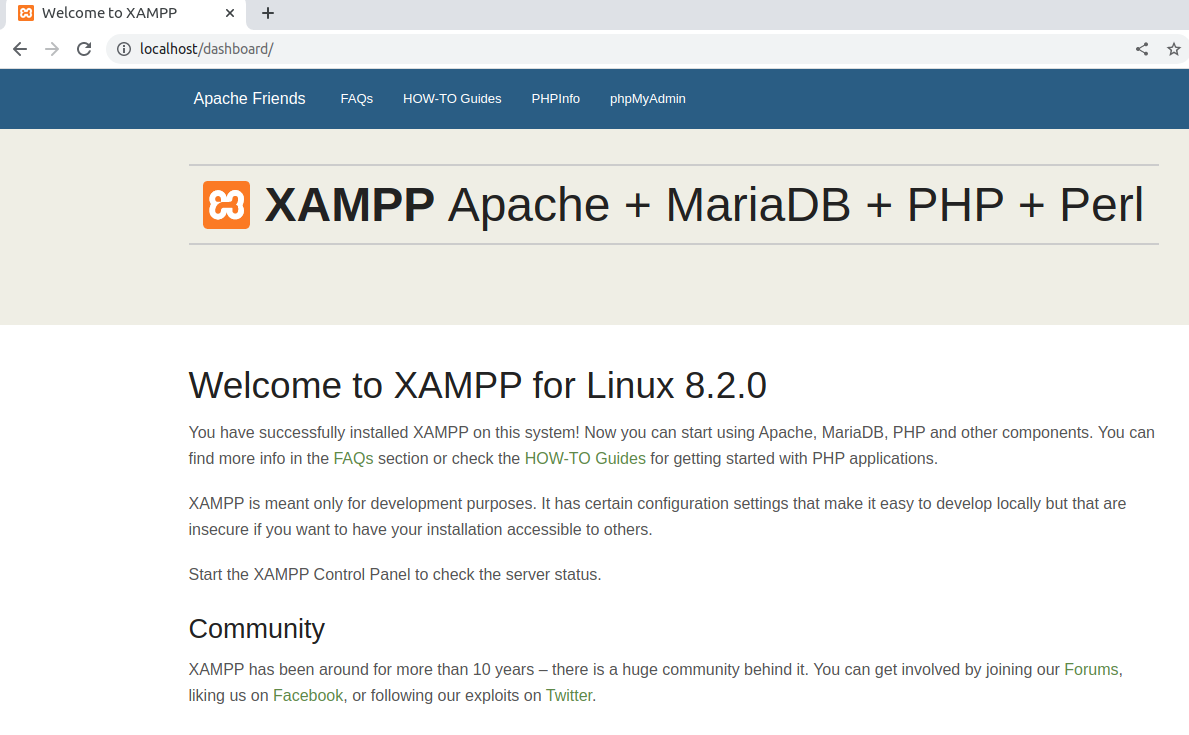
Task: Open a new tab with plus button
Action: click(x=268, y=13)
